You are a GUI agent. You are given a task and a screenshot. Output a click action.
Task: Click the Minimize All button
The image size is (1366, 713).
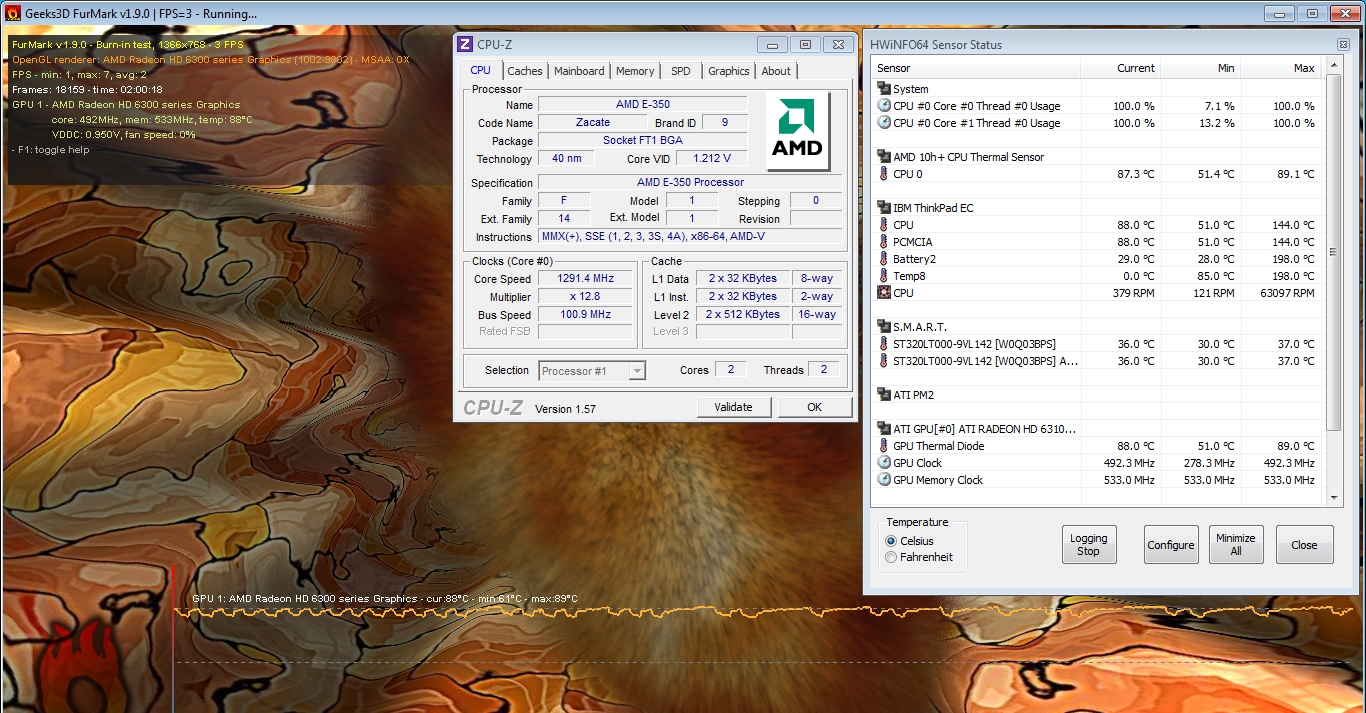pos(1236,545)
